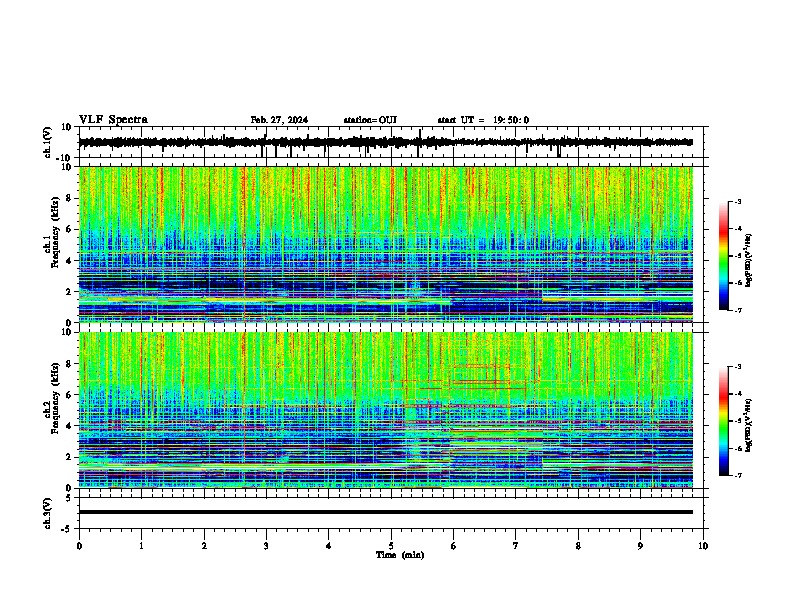Click the time axis tick label 5

click(391, 546)
